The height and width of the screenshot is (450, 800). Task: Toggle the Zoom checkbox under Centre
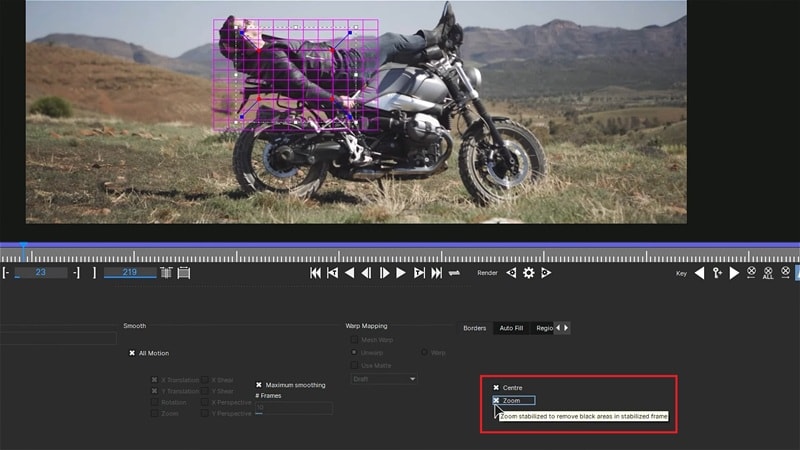[496, 401]
